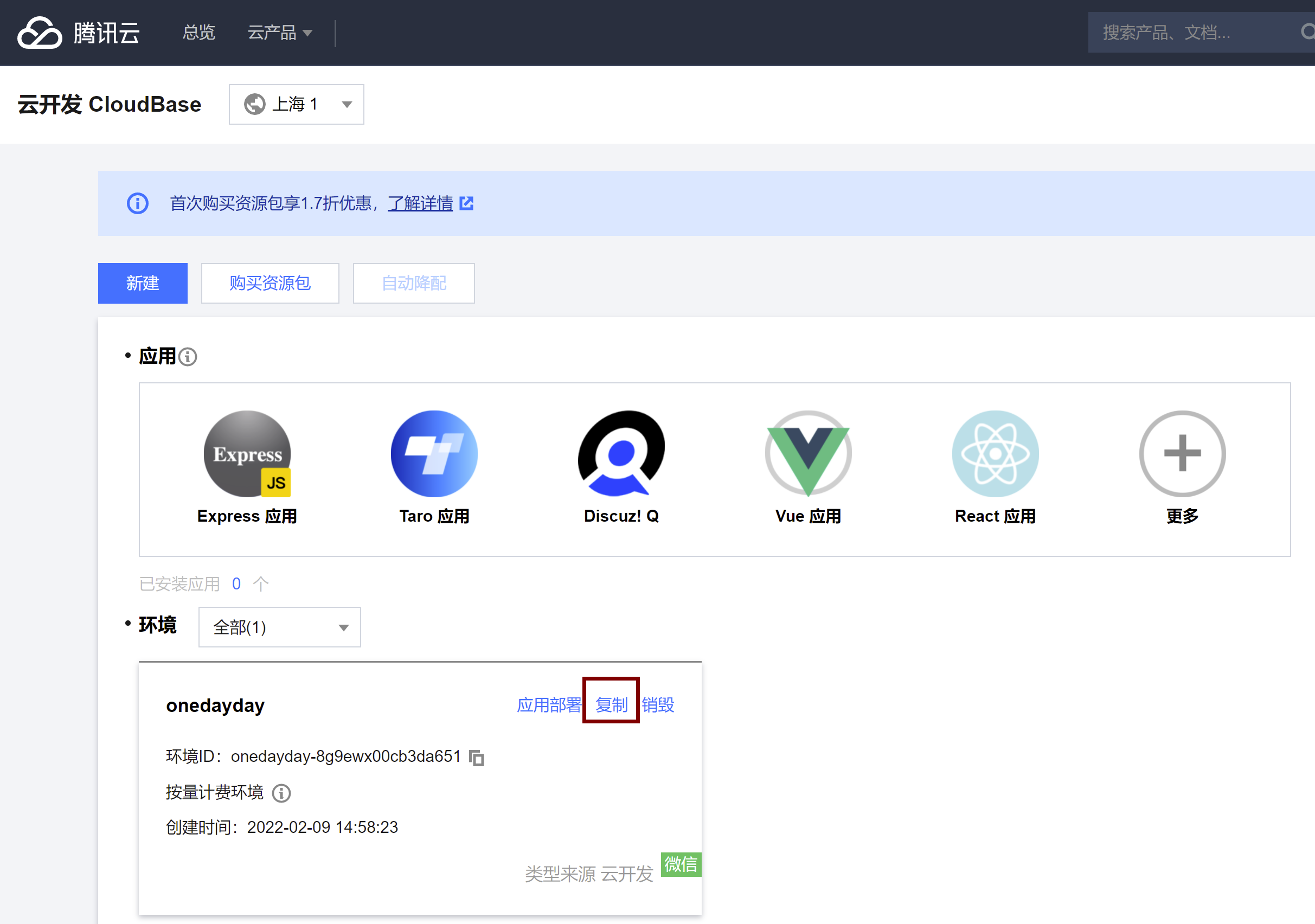Click the 购买资源包 button
The height and width of the screenshot is (924, 1315).
[x=270, y=283]
